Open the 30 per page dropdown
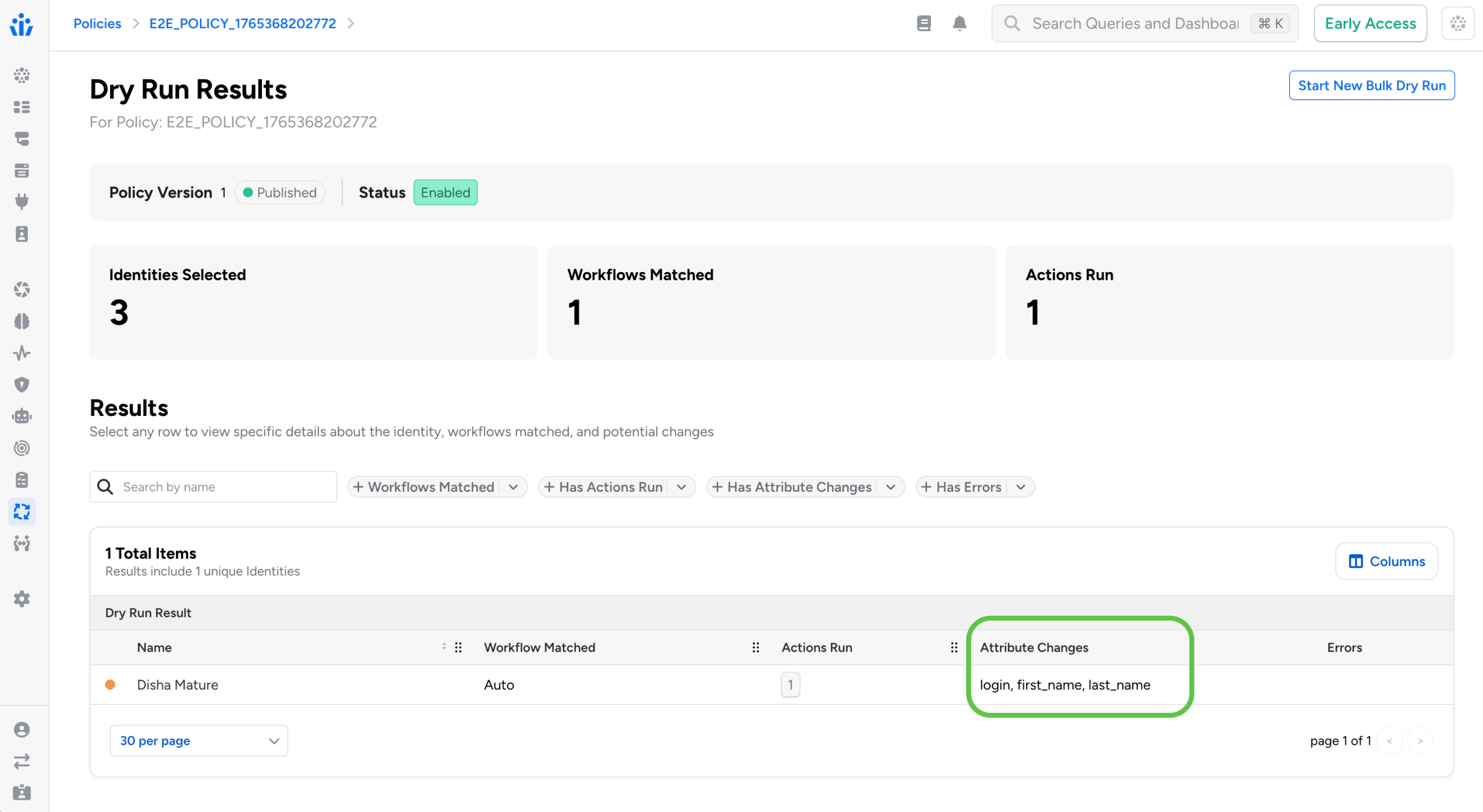The height and width of the screenshot is (812, 1483). pos(199,741)
